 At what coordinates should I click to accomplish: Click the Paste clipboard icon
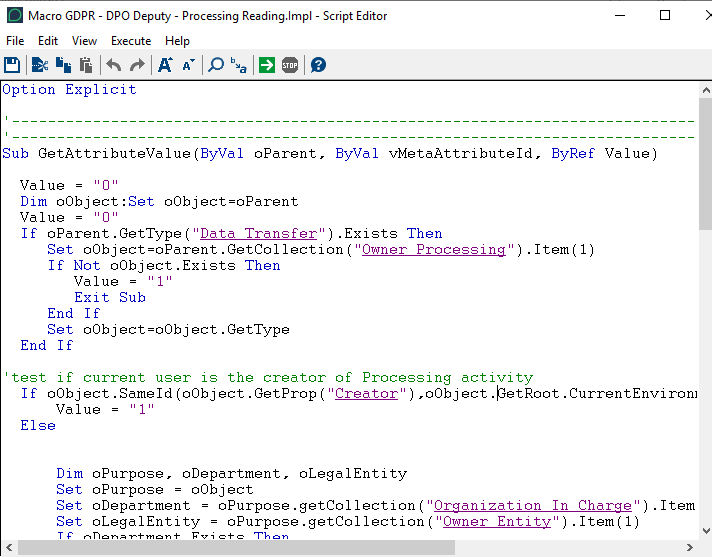[86, 65]
